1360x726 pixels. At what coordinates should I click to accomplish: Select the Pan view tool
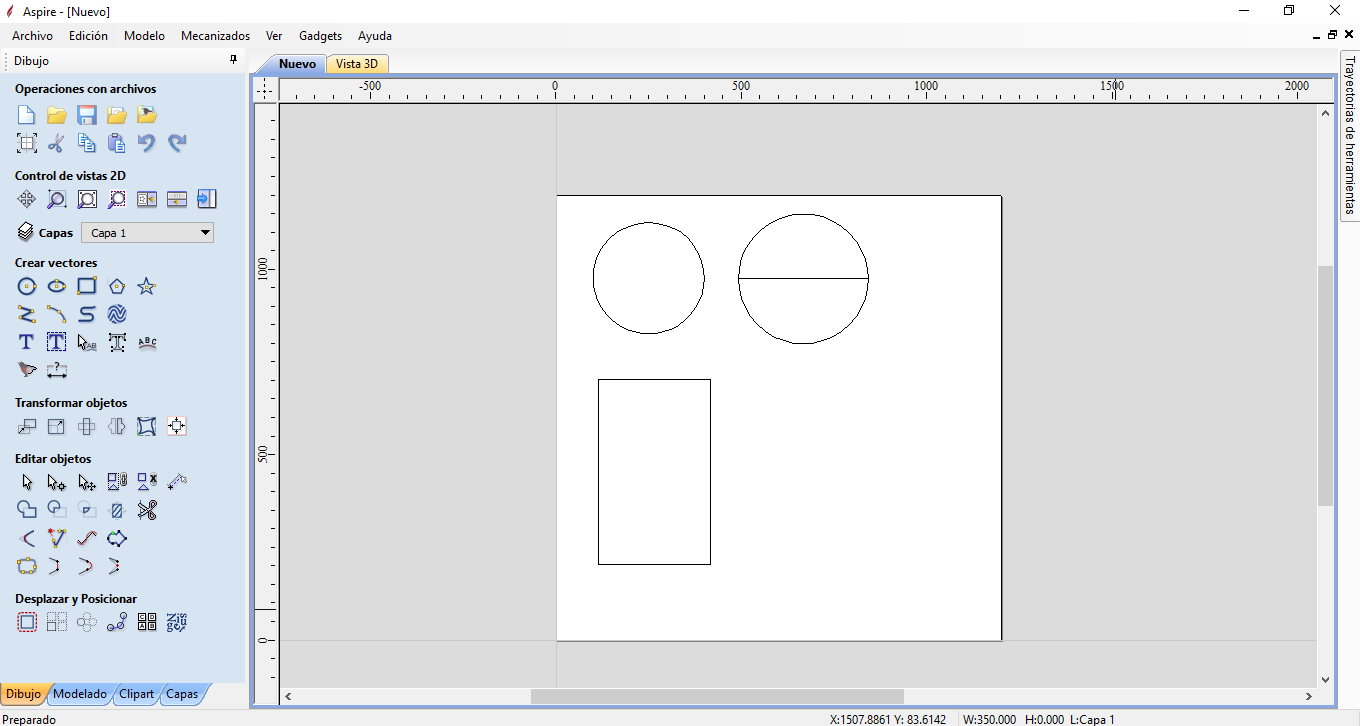[27, 199]
